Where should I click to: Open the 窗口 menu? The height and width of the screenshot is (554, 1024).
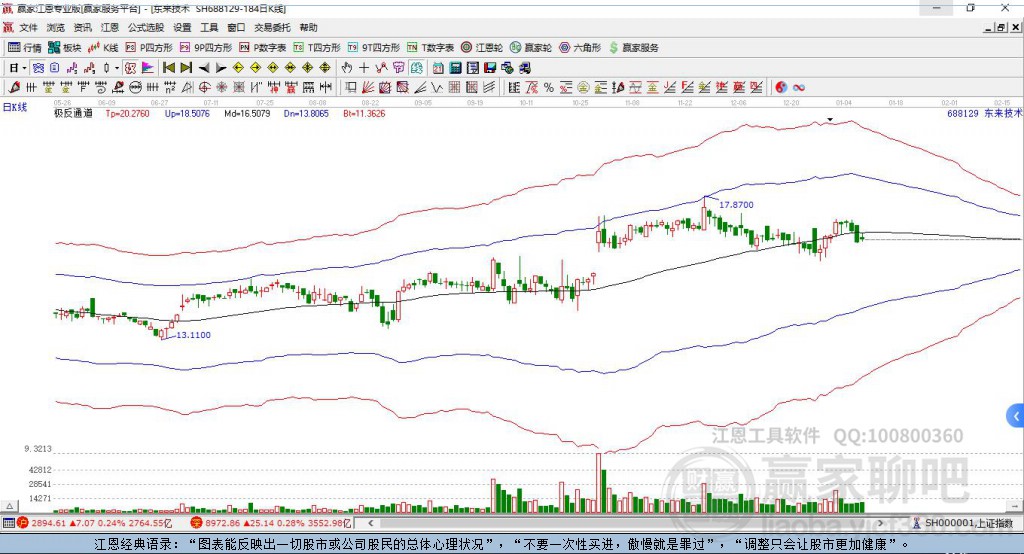(236, 27)
